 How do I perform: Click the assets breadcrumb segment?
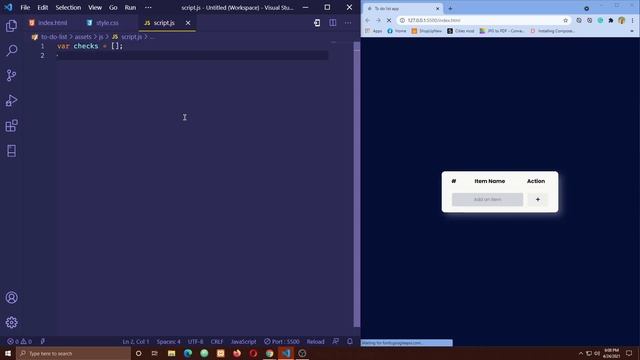[x=83, y=37]
